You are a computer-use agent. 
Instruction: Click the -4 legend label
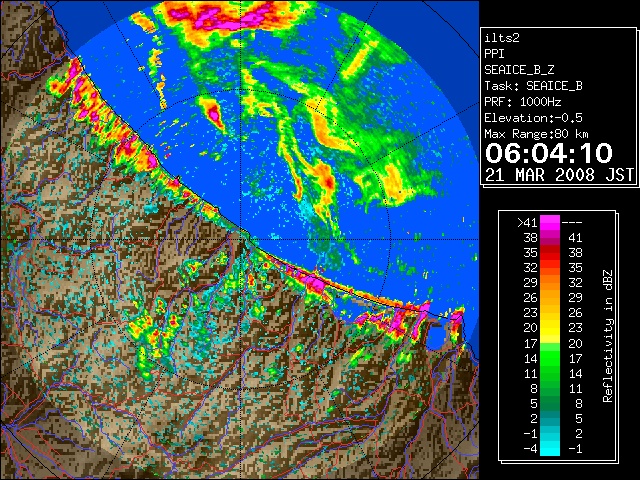click(531, 448)
